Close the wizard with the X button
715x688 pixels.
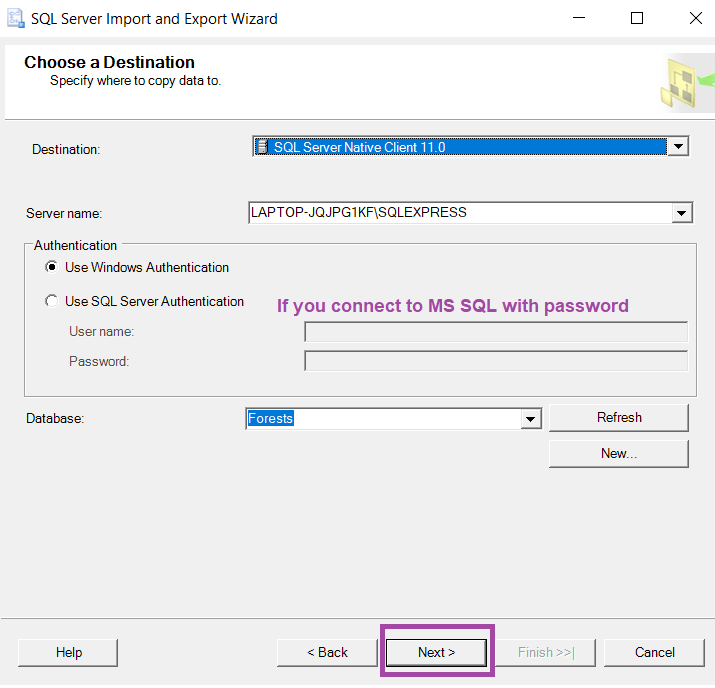click(695, 18)
